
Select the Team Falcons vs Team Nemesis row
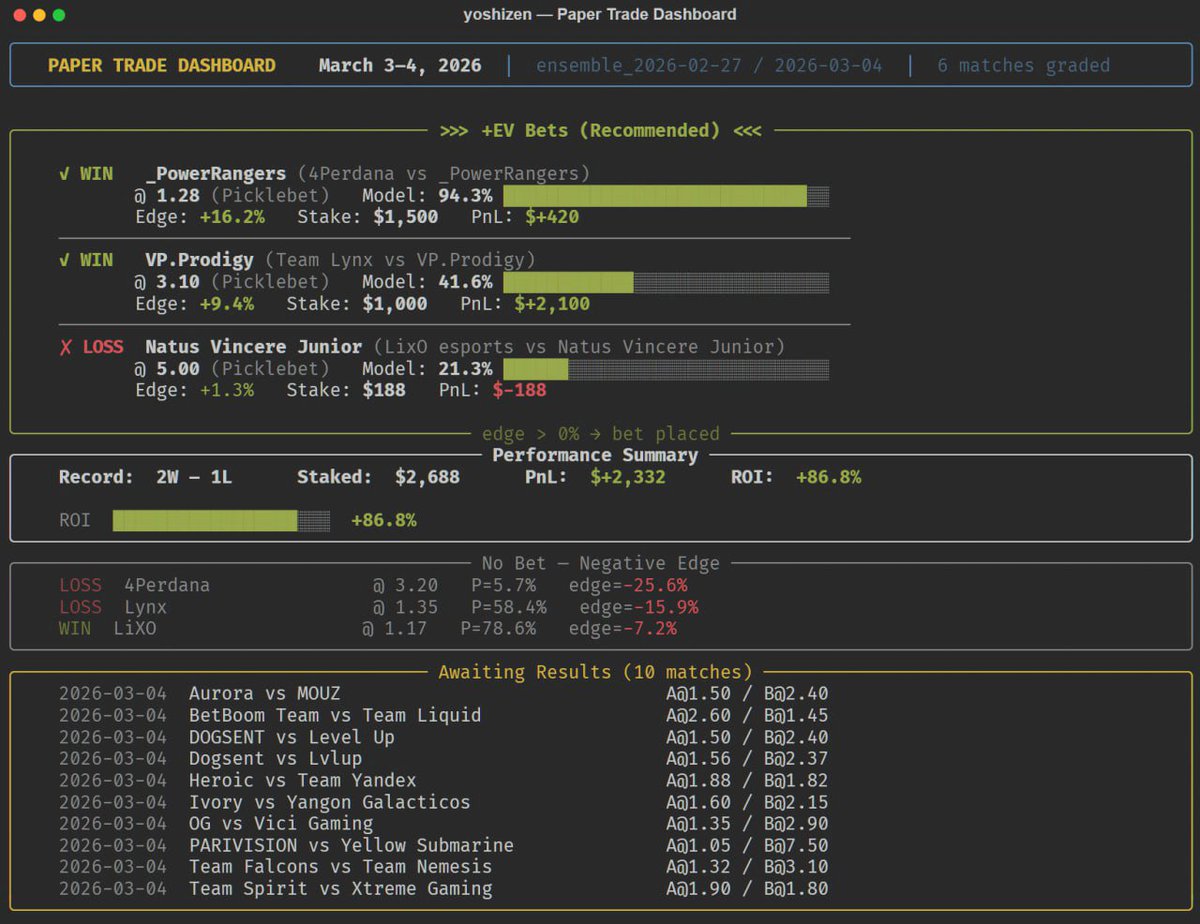443,866
